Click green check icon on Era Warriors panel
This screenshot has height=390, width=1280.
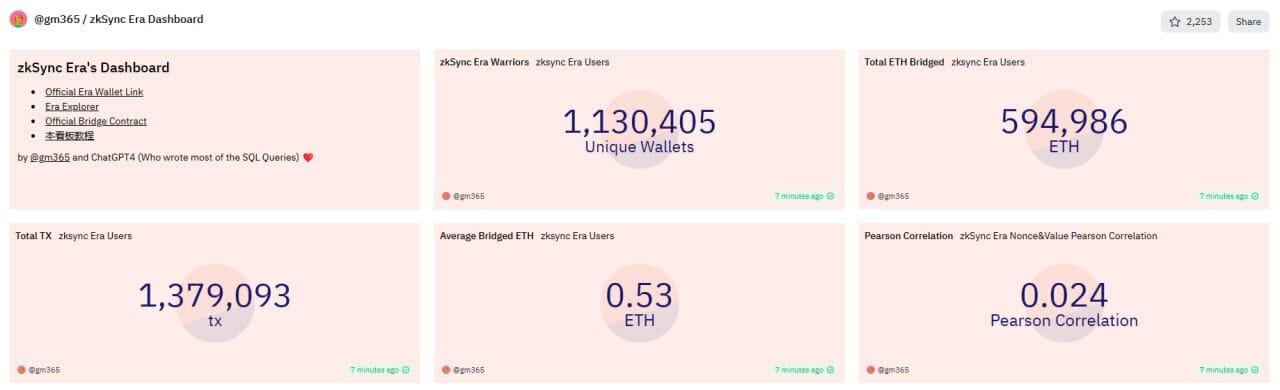[831, 196]
